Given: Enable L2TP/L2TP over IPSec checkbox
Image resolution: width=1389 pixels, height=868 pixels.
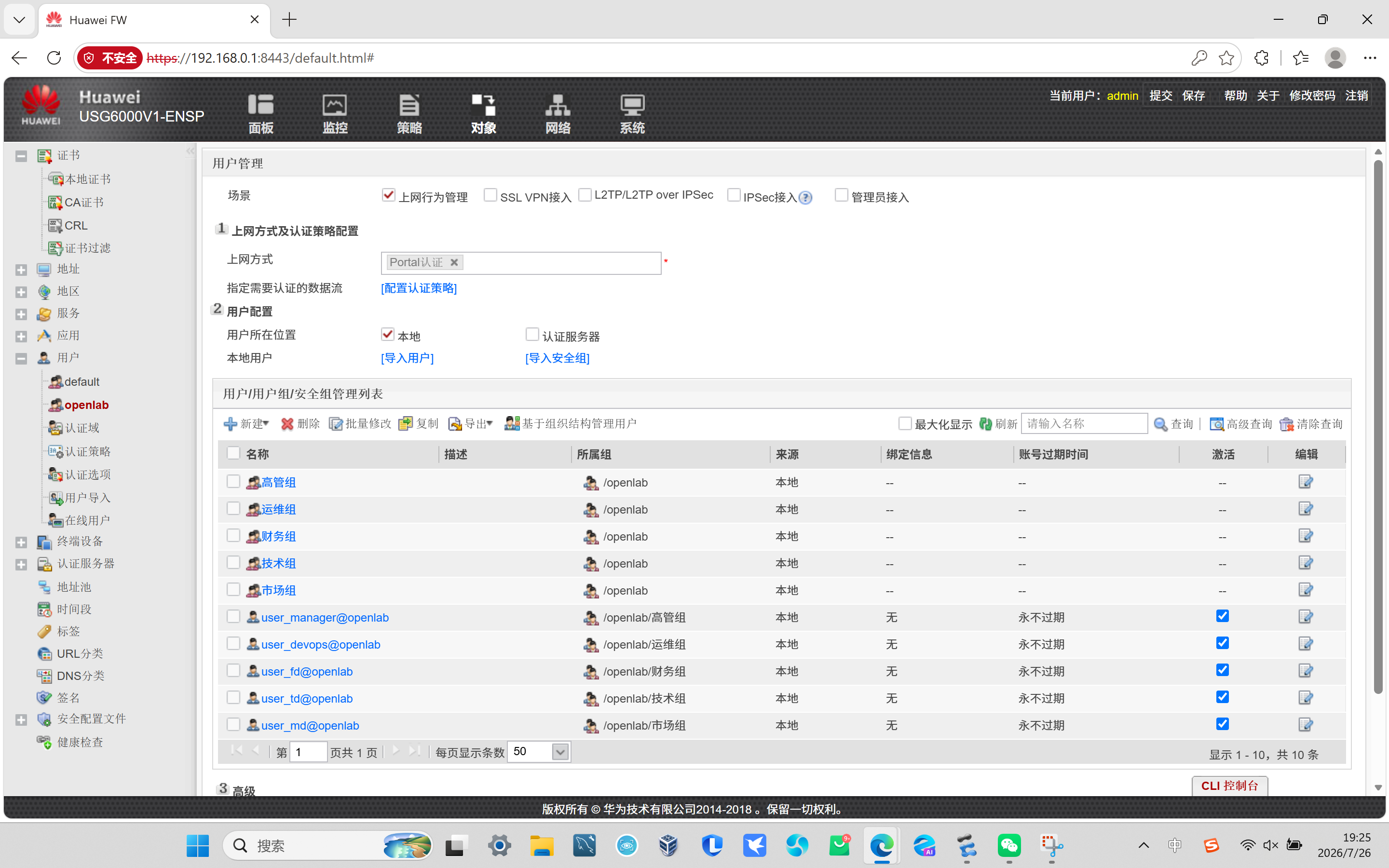Looking at the screenshot, I should click(585, 195).
